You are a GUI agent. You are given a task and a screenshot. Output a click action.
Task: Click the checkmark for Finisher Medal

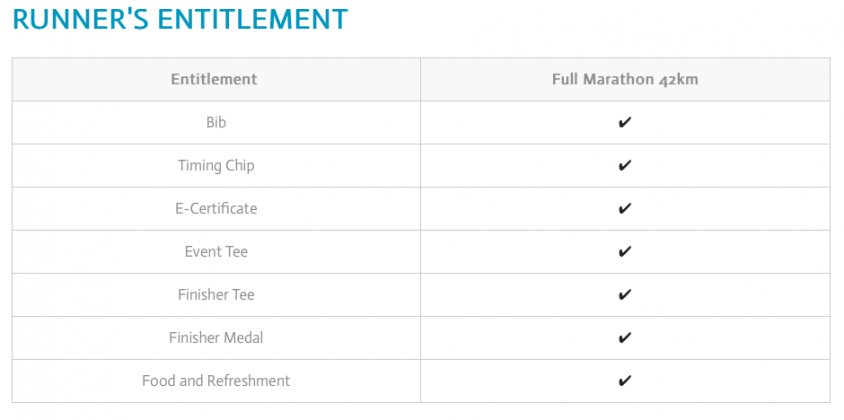coord(625,338)
